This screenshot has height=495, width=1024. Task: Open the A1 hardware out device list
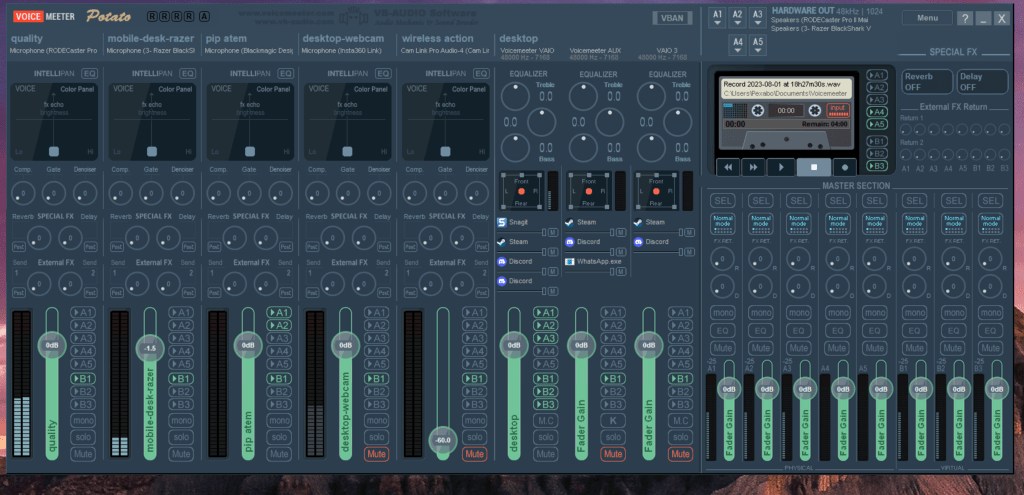[x=718, y=18]
